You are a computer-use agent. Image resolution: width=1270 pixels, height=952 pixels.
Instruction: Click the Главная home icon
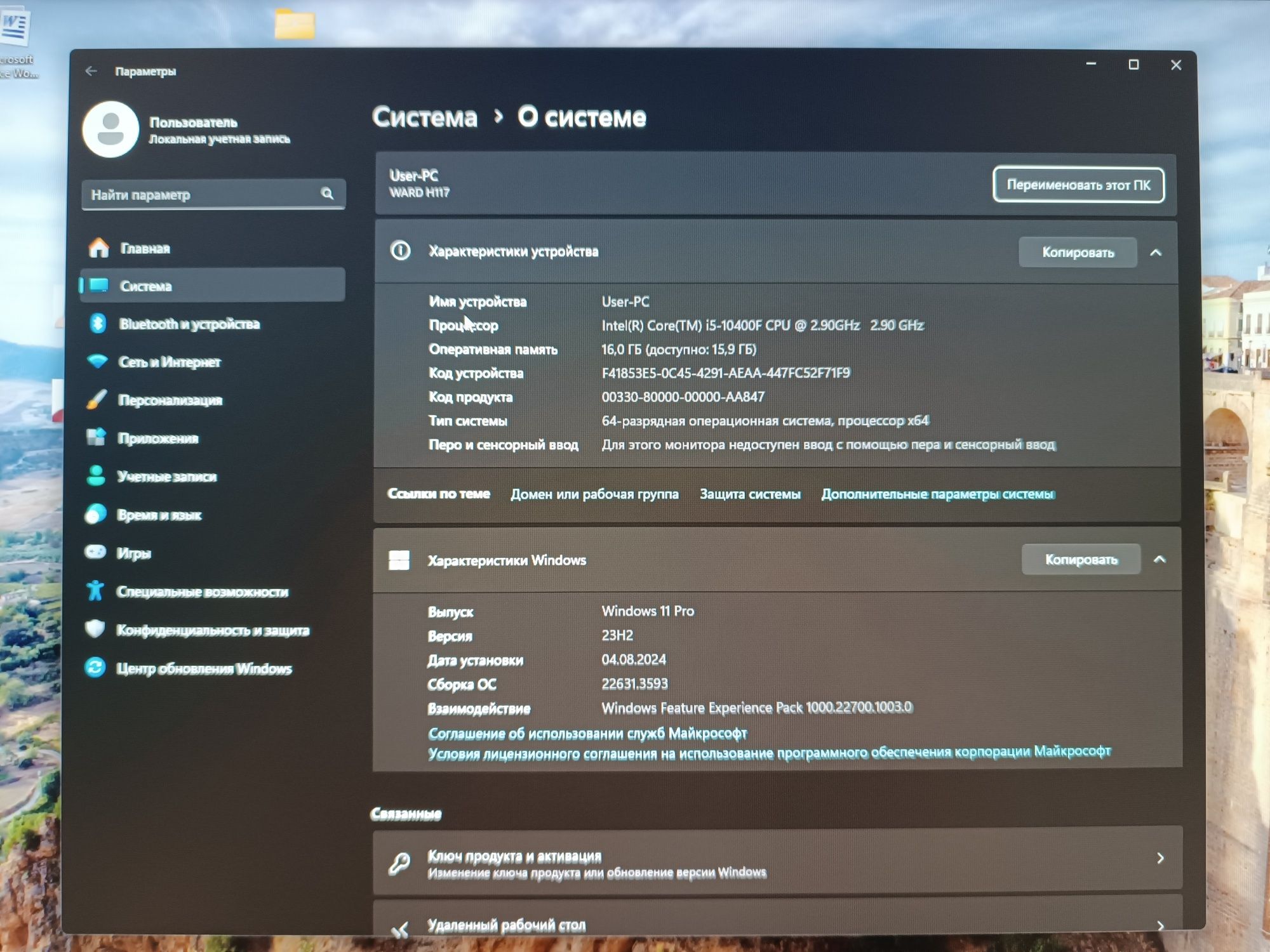pyautogui.click(x=99, y=248)
